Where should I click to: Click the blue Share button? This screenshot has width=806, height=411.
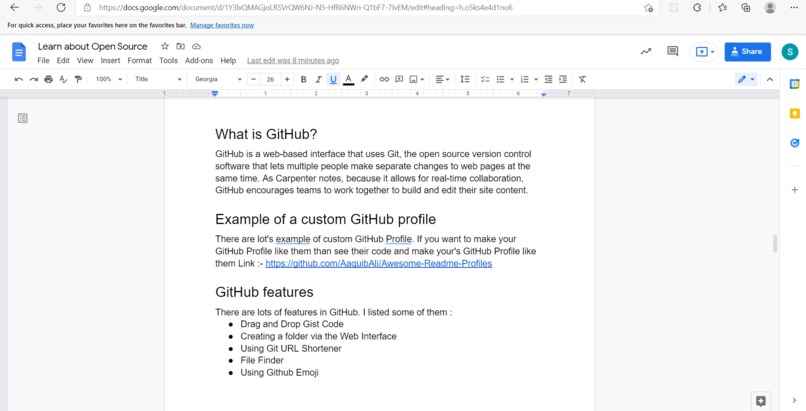coord(747,51)
